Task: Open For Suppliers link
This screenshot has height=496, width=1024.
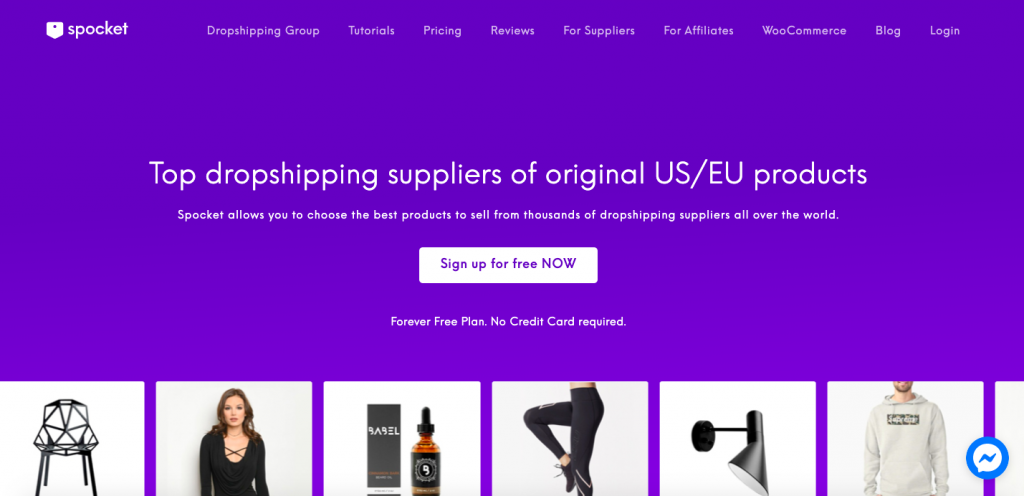Action: point(599,31)
